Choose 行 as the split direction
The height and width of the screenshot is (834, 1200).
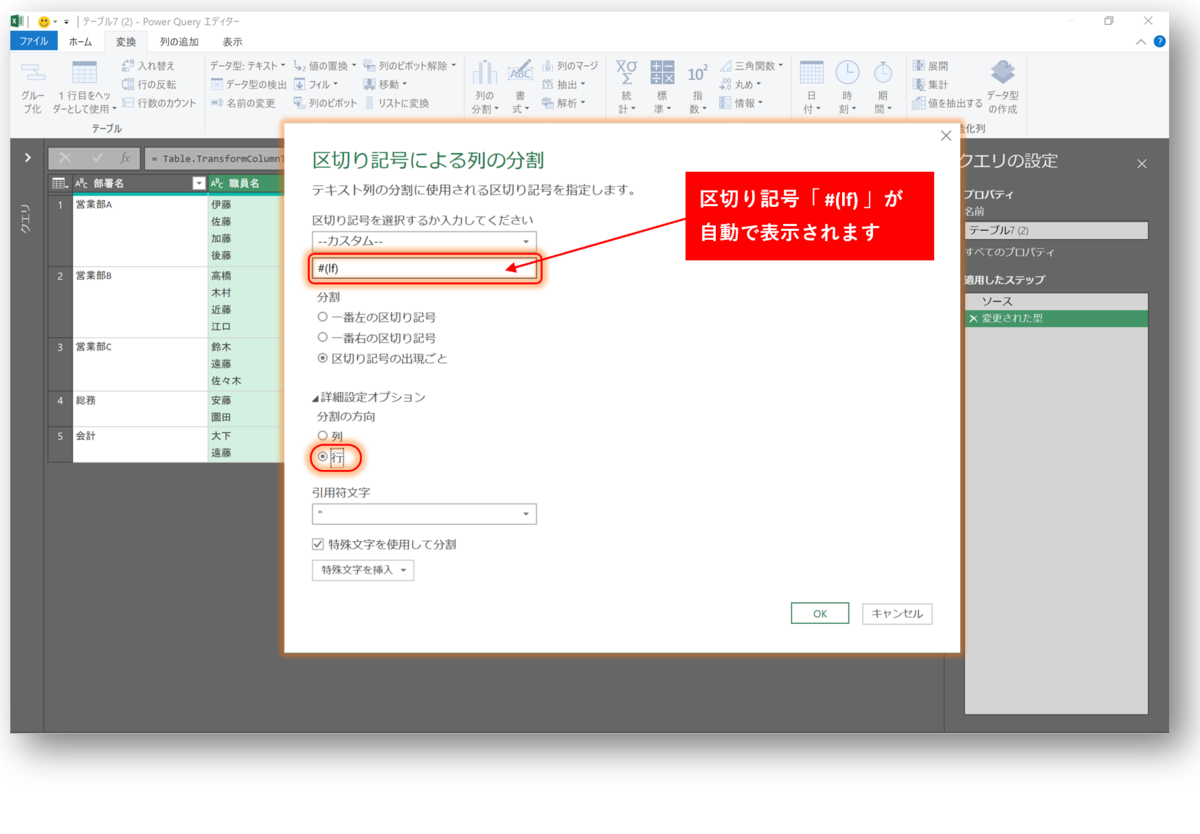click(322, 456)
